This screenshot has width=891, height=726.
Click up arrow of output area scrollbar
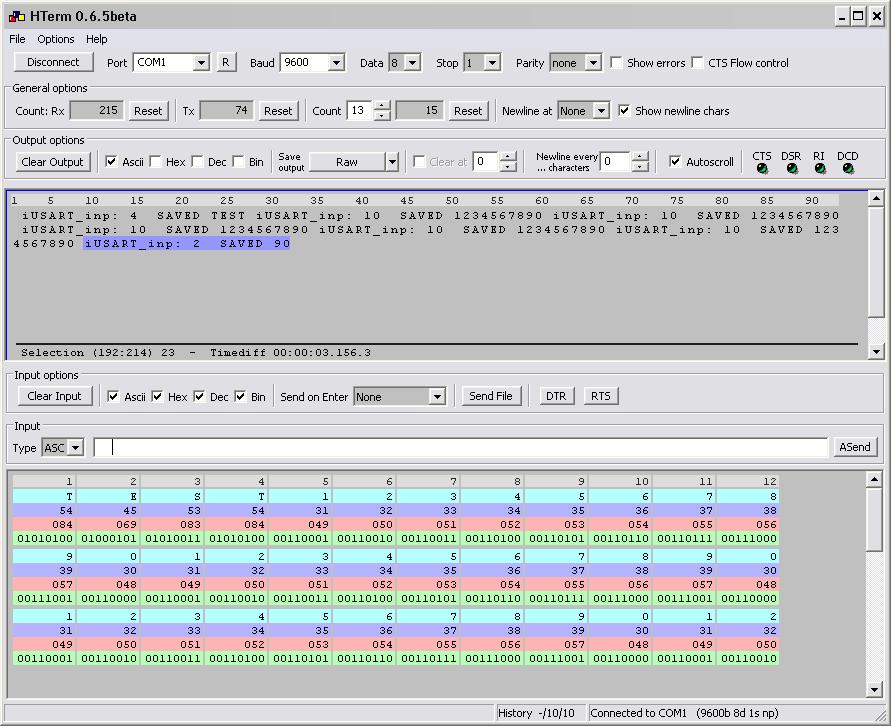pos(876,198)
